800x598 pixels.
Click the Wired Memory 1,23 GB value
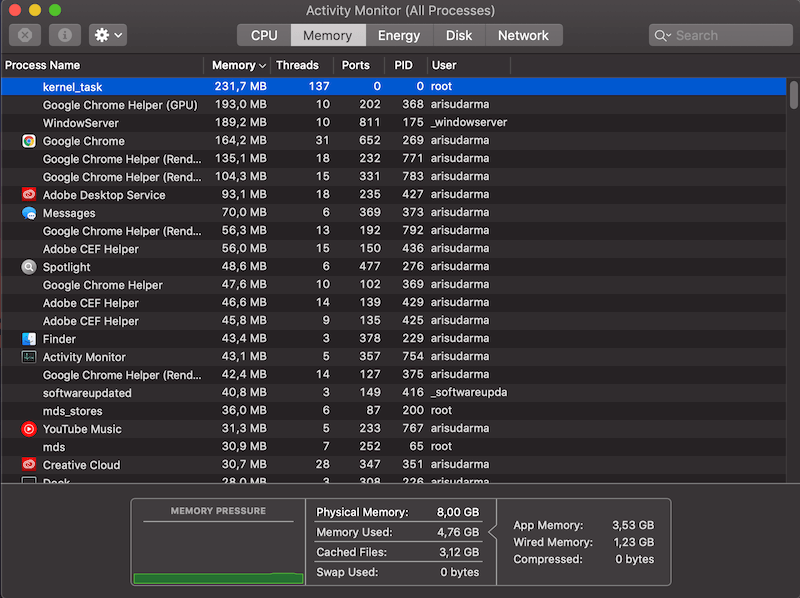pyautogui.click(x=633, y=542)
